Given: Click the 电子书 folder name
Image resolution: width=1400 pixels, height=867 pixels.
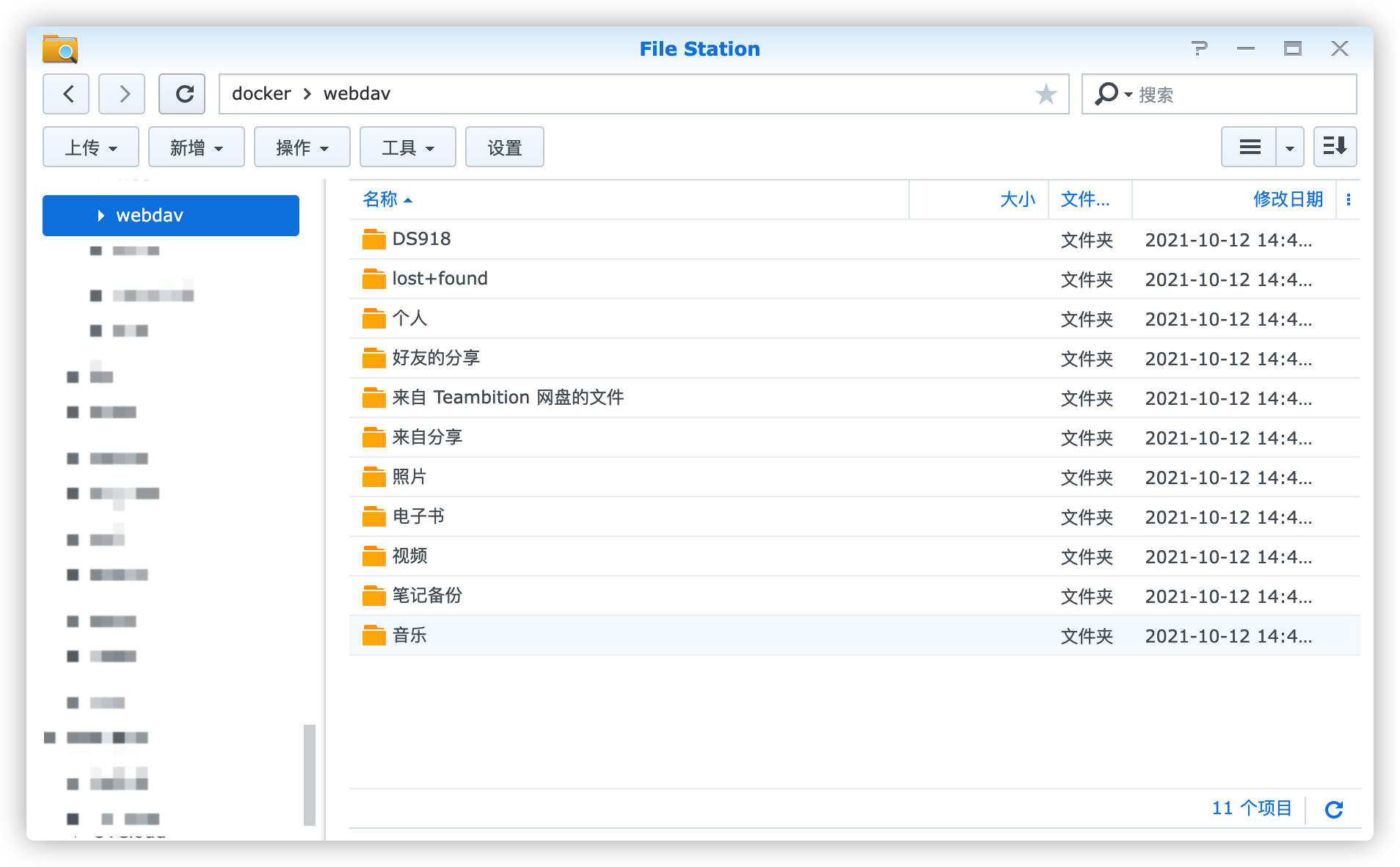Looking at the screenshot, I should coord(418,516).
